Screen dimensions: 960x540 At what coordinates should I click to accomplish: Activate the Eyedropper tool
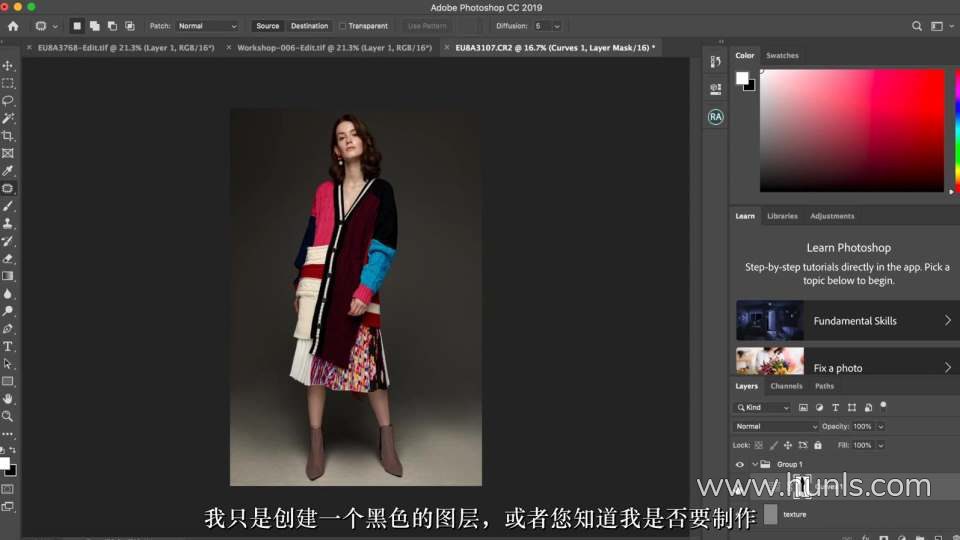8,171
